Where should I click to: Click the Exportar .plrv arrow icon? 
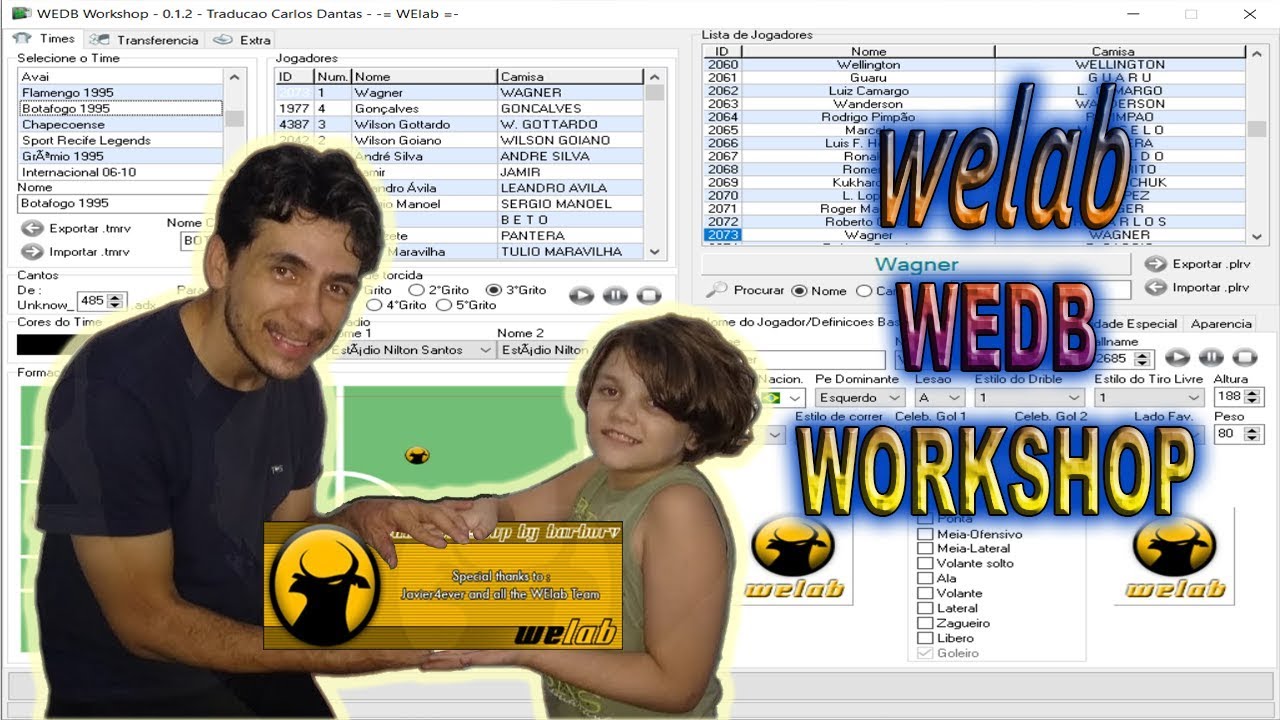point(1156,264)
